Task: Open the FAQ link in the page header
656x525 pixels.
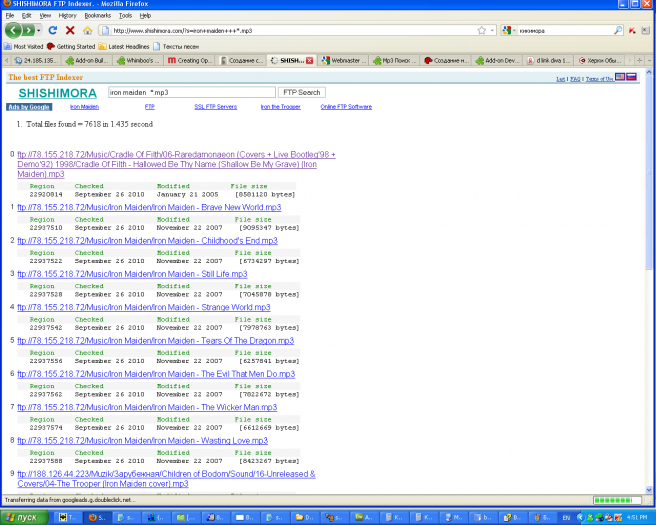Action: (575, 79)
